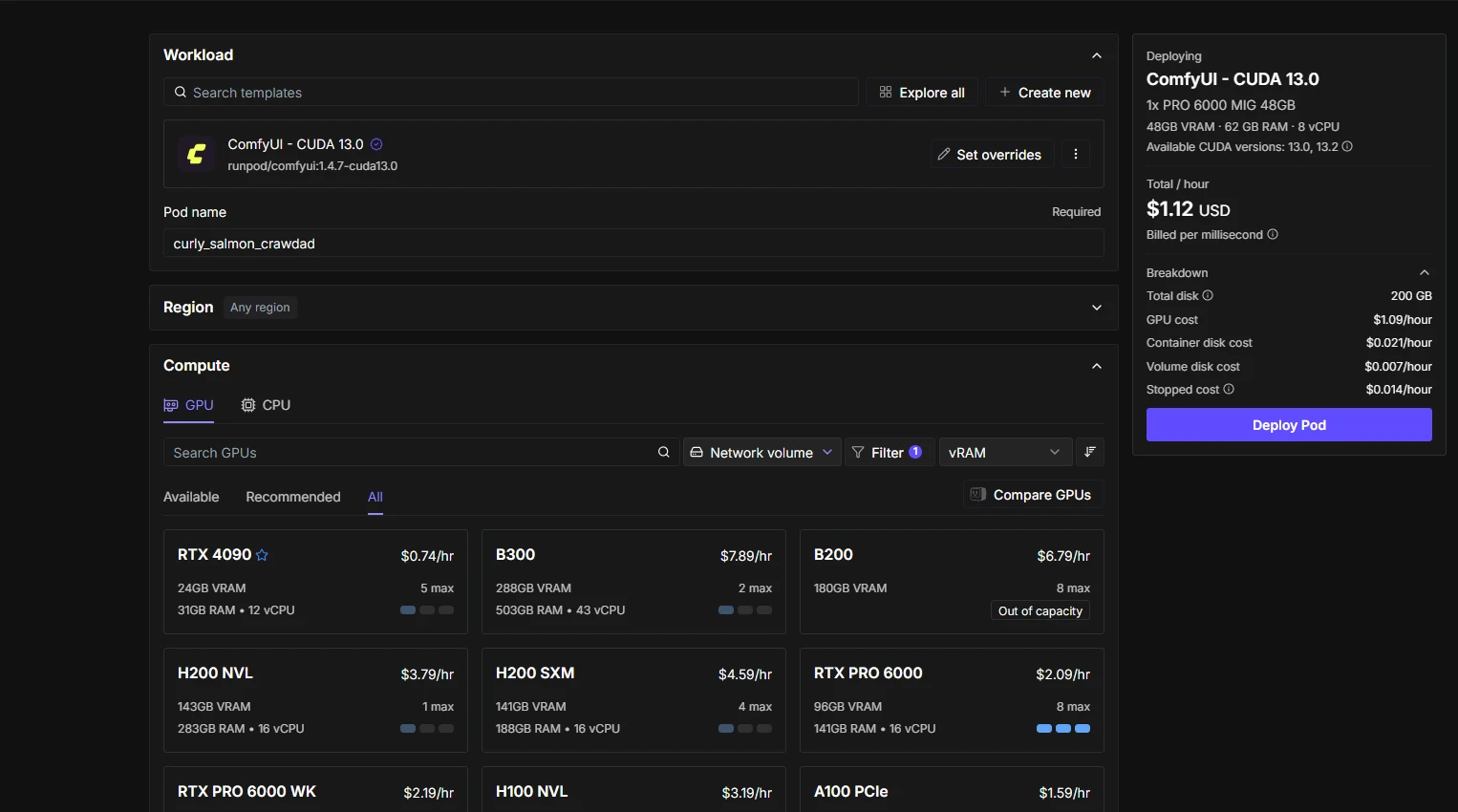
Task: Click Create new template
Action: click(x=1045, y=93)
